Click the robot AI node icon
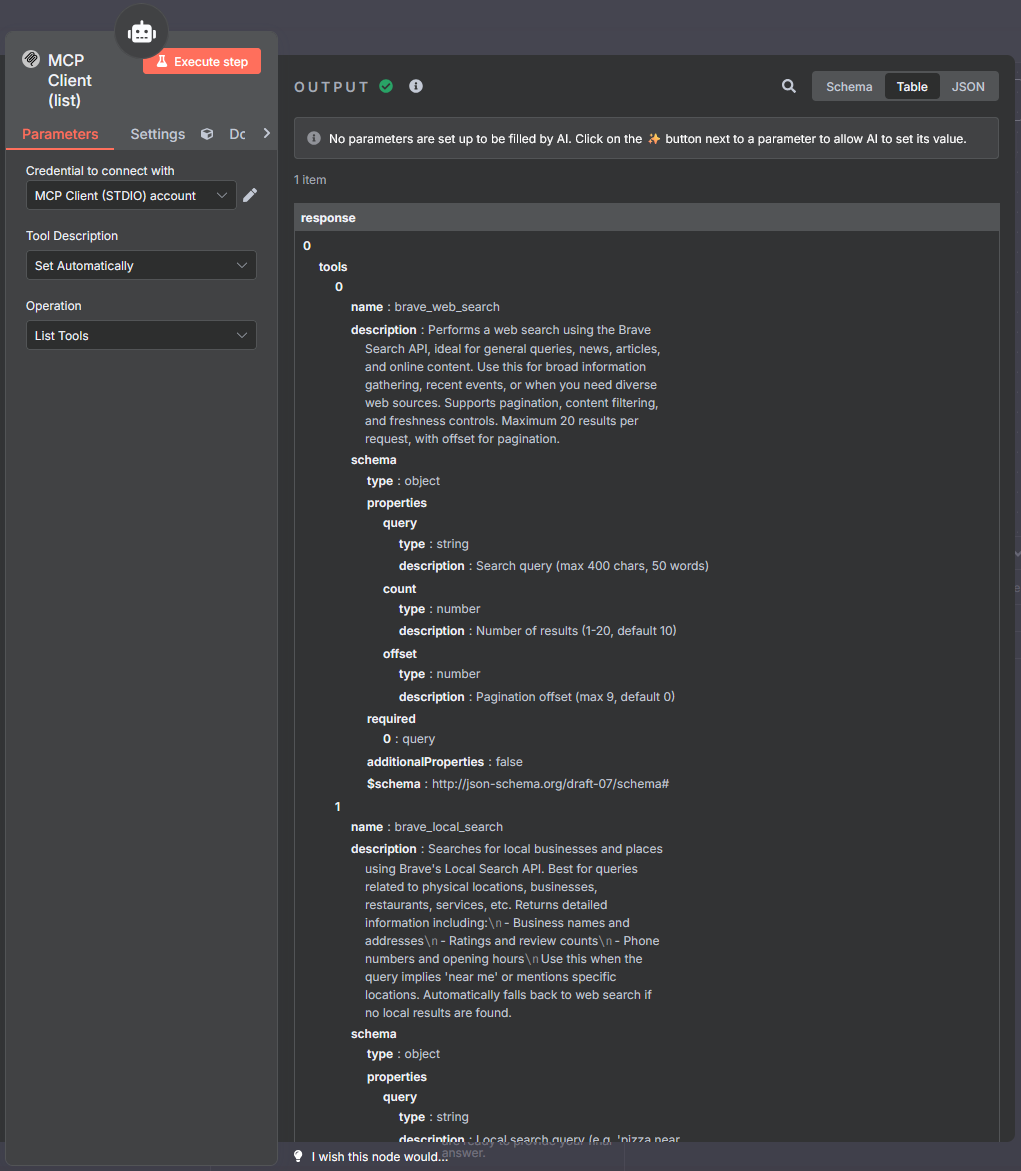 click(142, 33)
